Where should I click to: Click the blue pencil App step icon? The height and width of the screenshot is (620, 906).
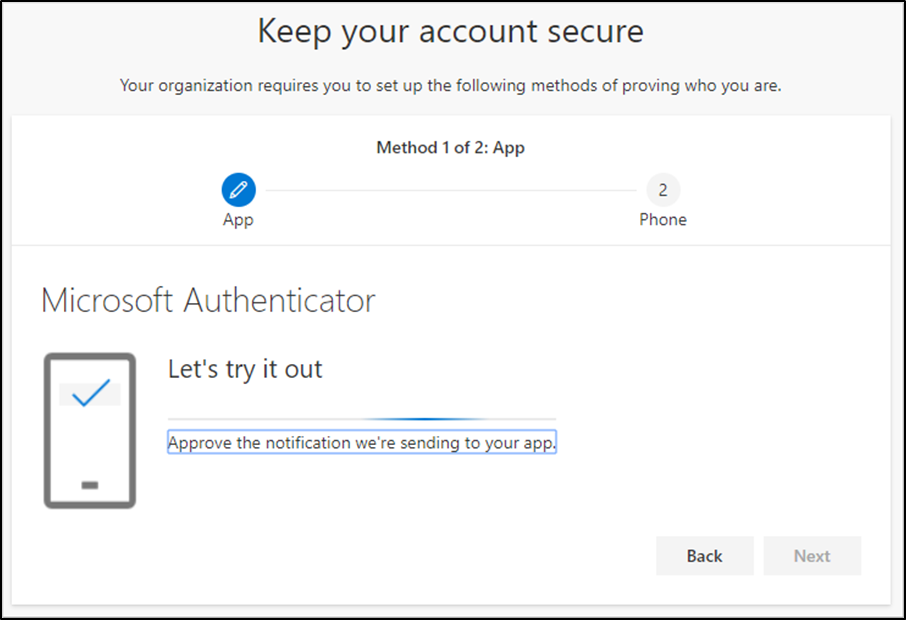pyautogui.click(x=238, y=189)
